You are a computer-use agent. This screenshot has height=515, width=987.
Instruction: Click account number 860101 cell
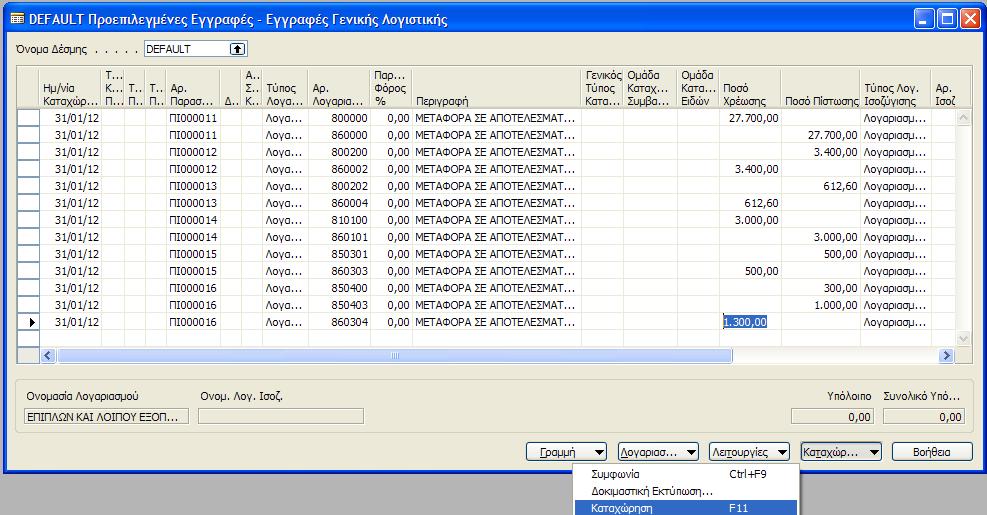339,237
